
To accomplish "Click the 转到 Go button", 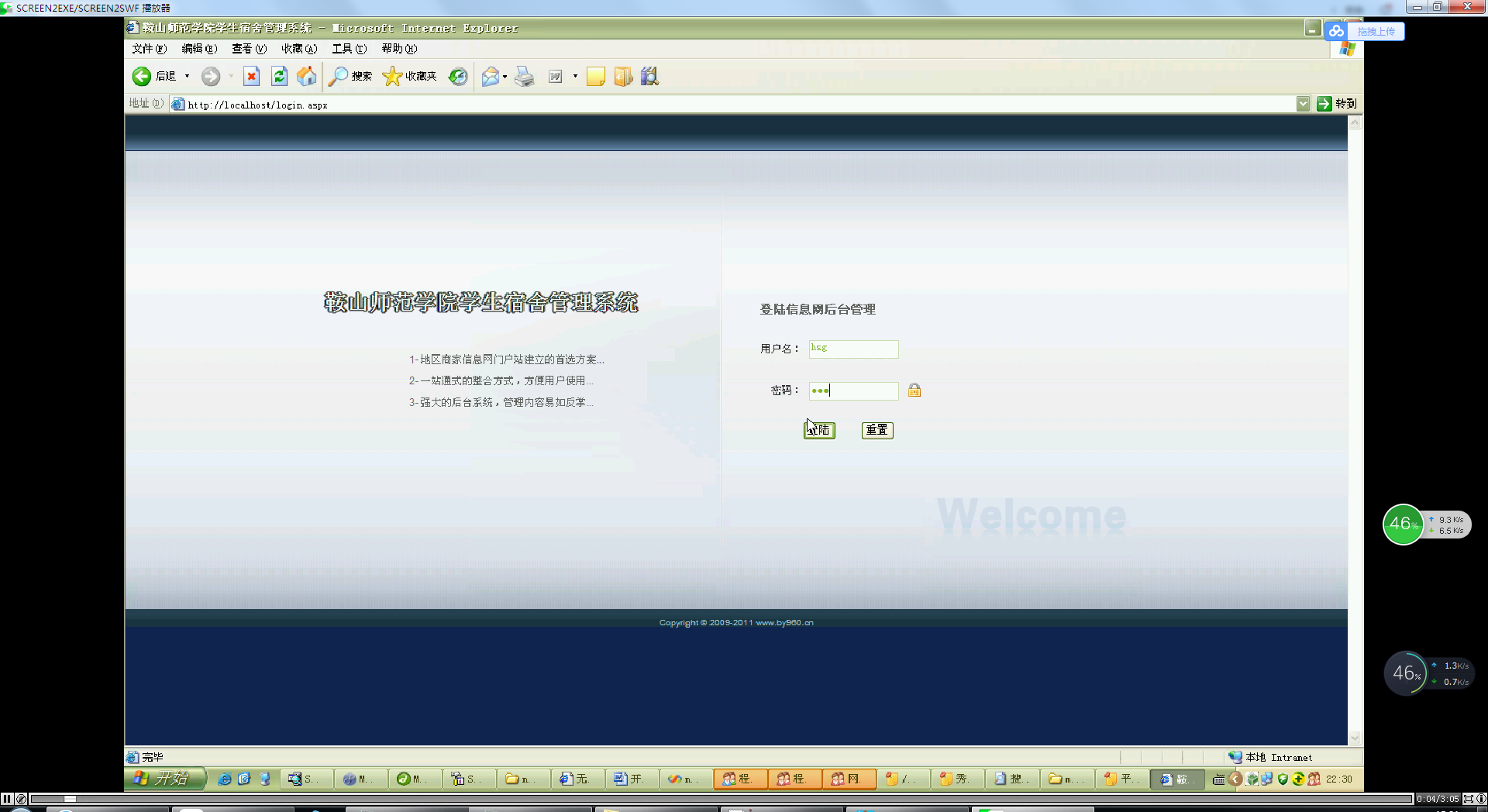I will coord(1337,104).
